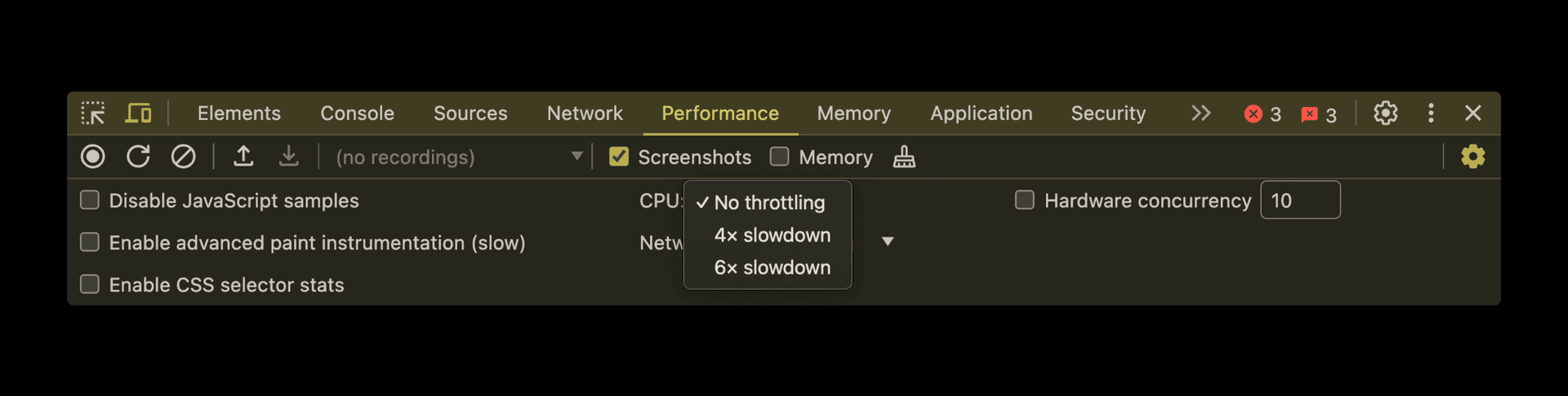Screen dimensions: 1568x396
Task: Expand the Network throttling dropdown arrow
Action: [x=888, y=242]
